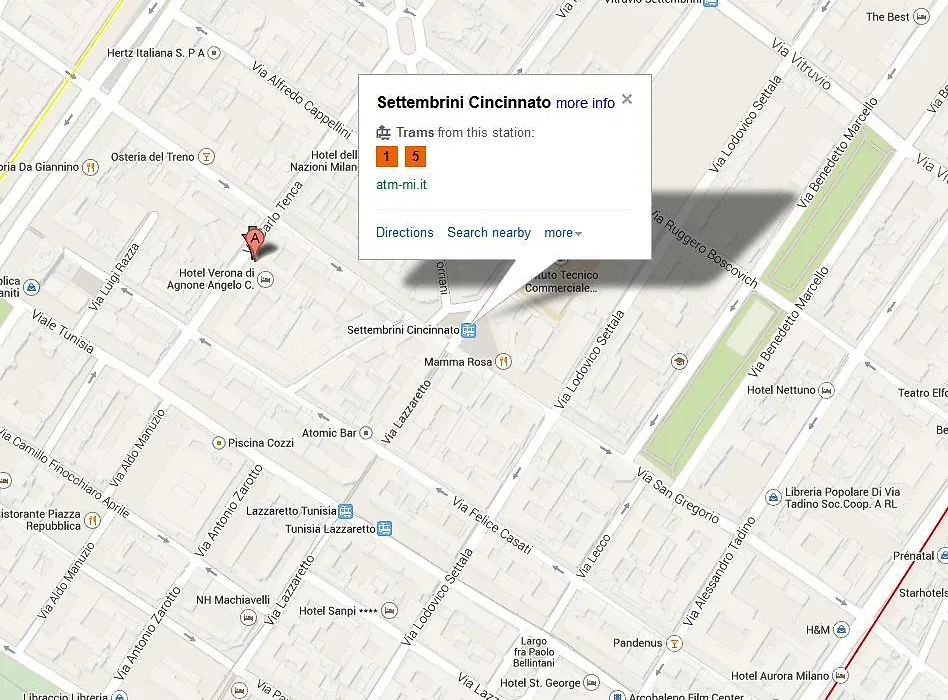
Task: Close the Settembrini Cincinnato info window
Action: [627, 99]
